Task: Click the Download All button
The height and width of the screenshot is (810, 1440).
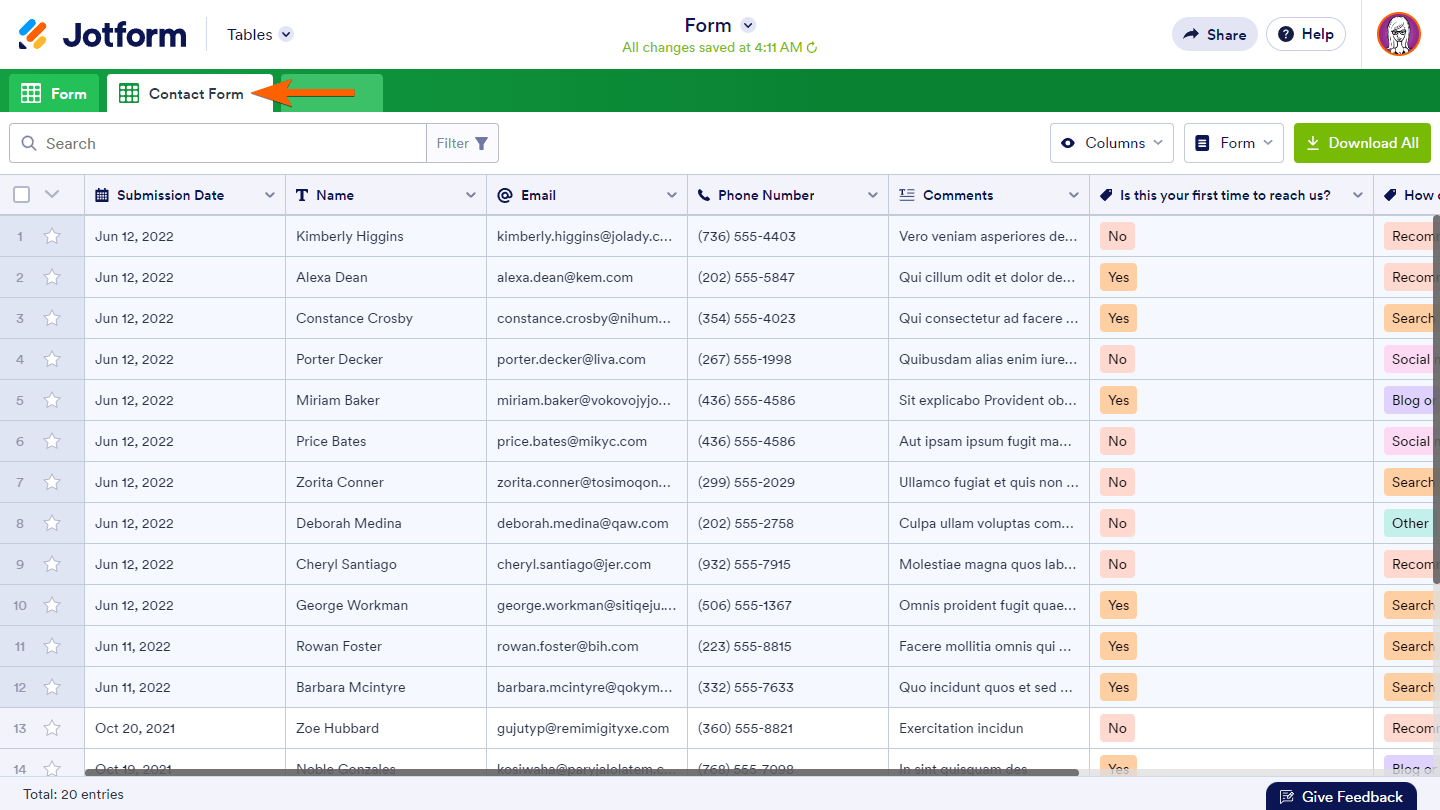Action: coord(1362,143)
